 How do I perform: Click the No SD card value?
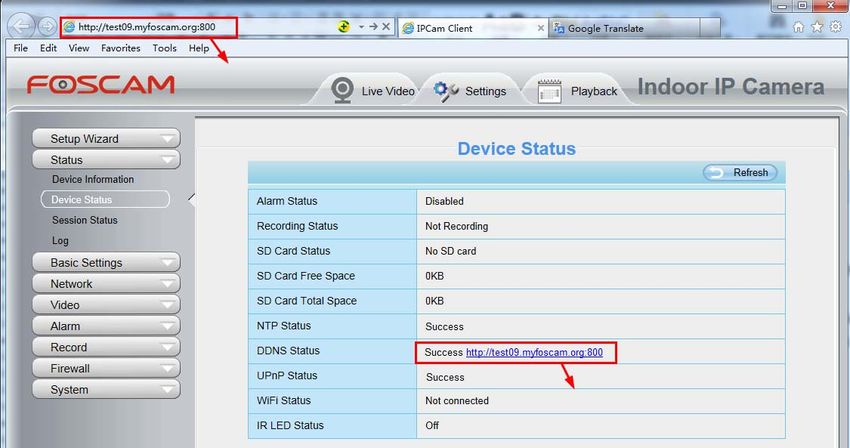coord(450,251)
